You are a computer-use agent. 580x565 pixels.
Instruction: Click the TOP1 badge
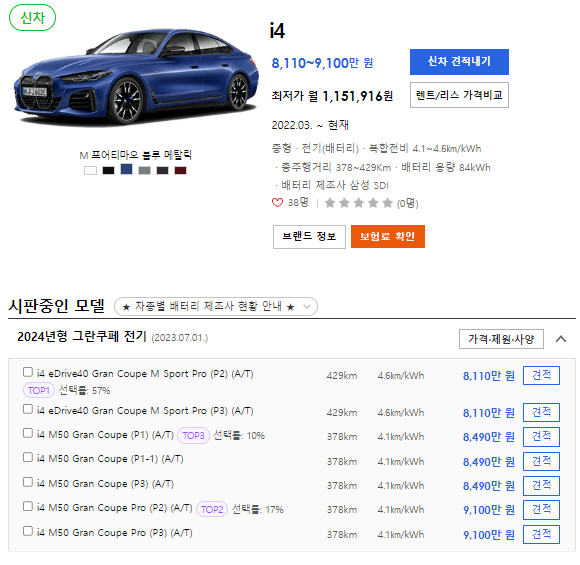(39, 390)
